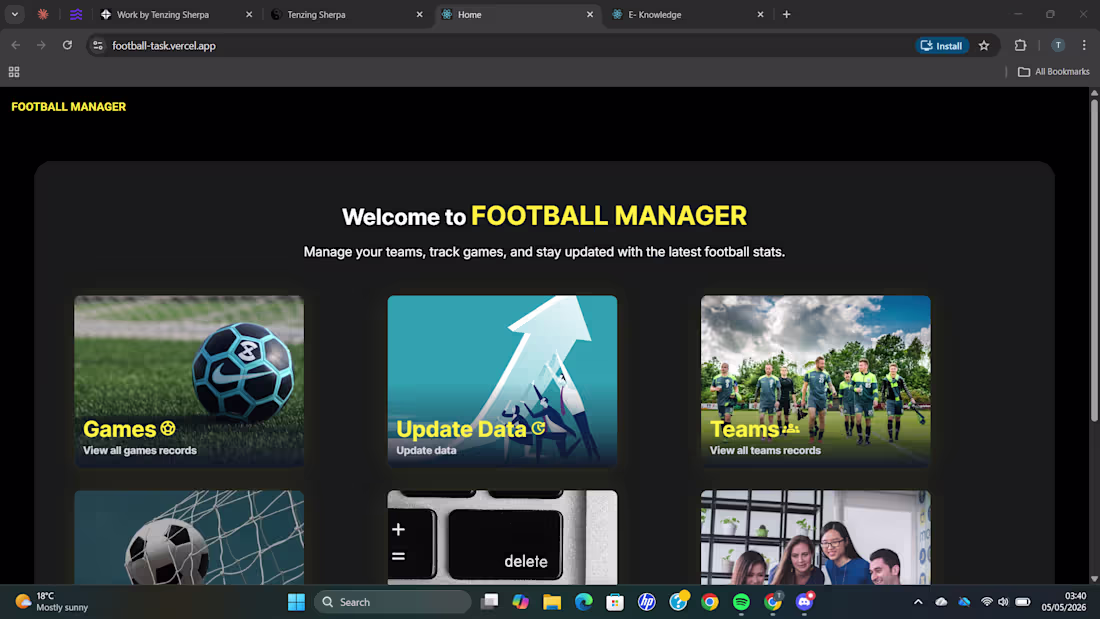
Task: Open the Chrome icon with profile badge
Action: click(x=773, y=602)
